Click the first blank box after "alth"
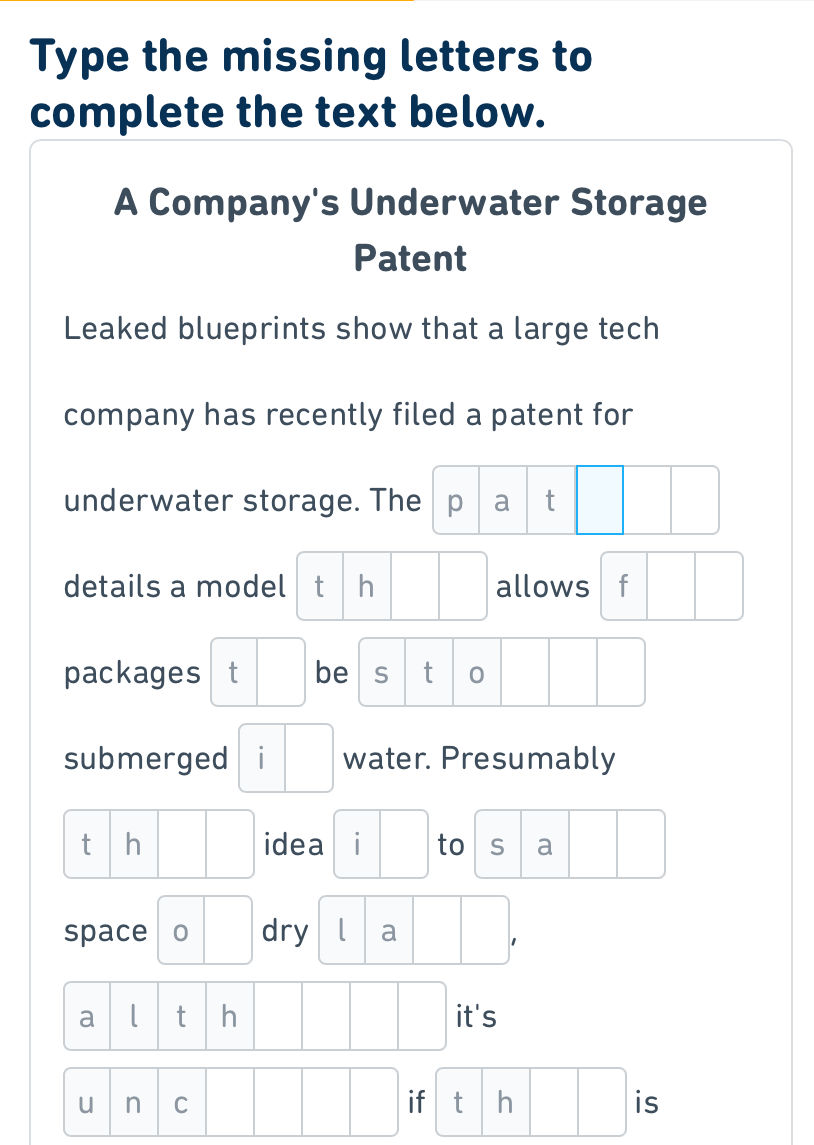The height and width of the screenshot is (1145, 814). click(x=278, y=1016)
